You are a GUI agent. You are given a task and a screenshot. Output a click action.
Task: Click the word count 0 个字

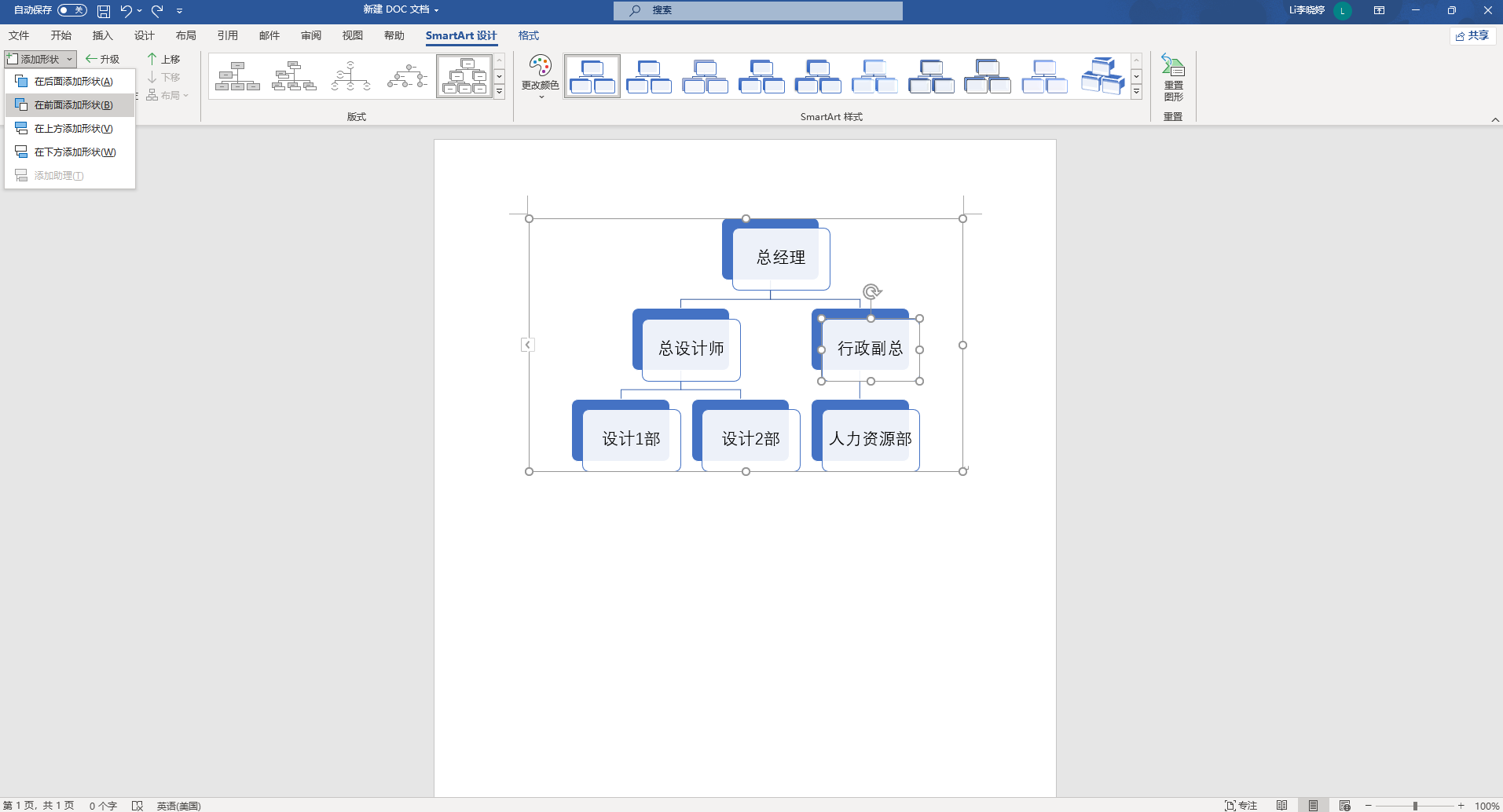click(x=103, y=805)
